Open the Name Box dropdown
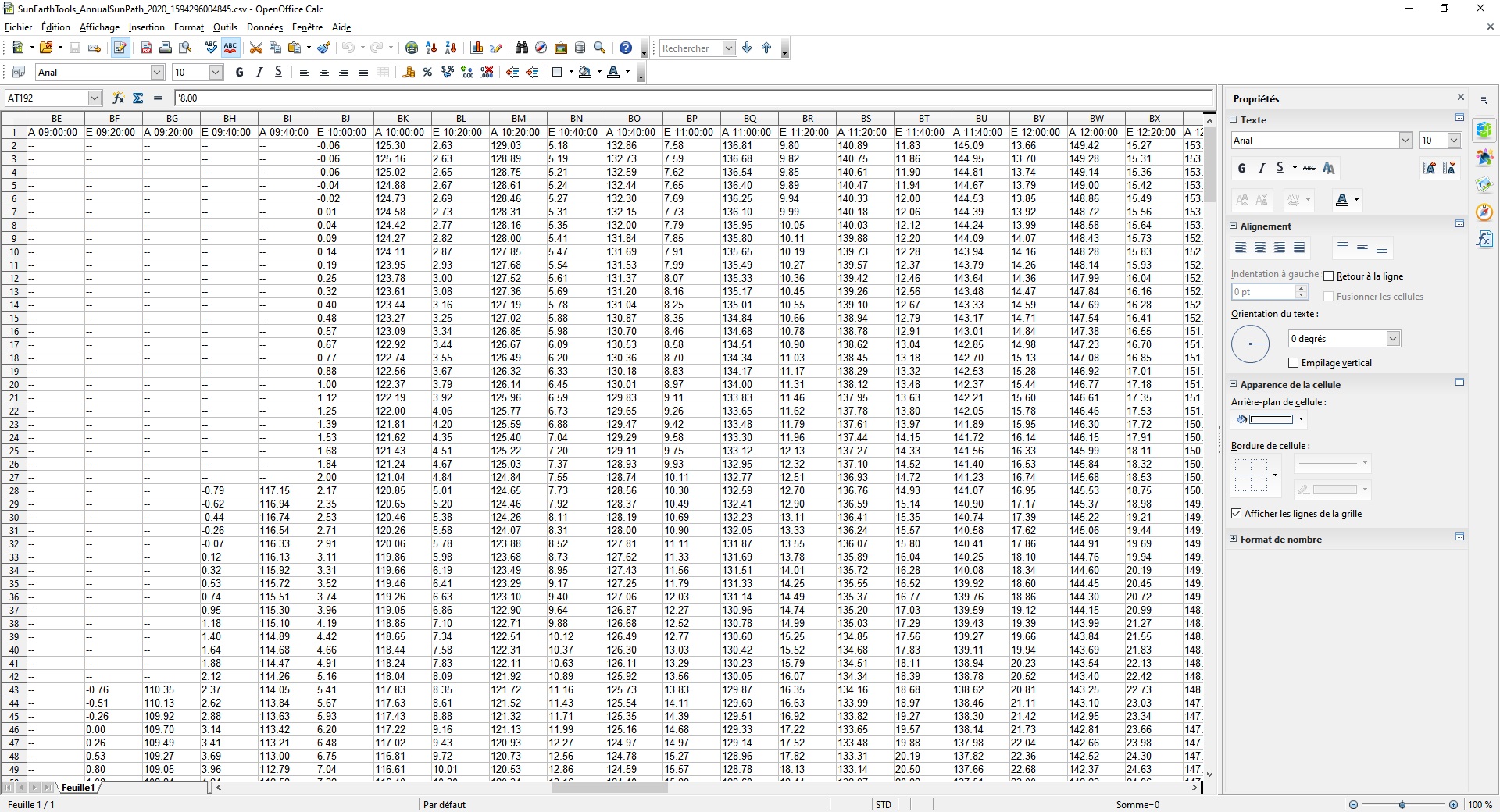 pyautogui.click(x=95, y=98)
